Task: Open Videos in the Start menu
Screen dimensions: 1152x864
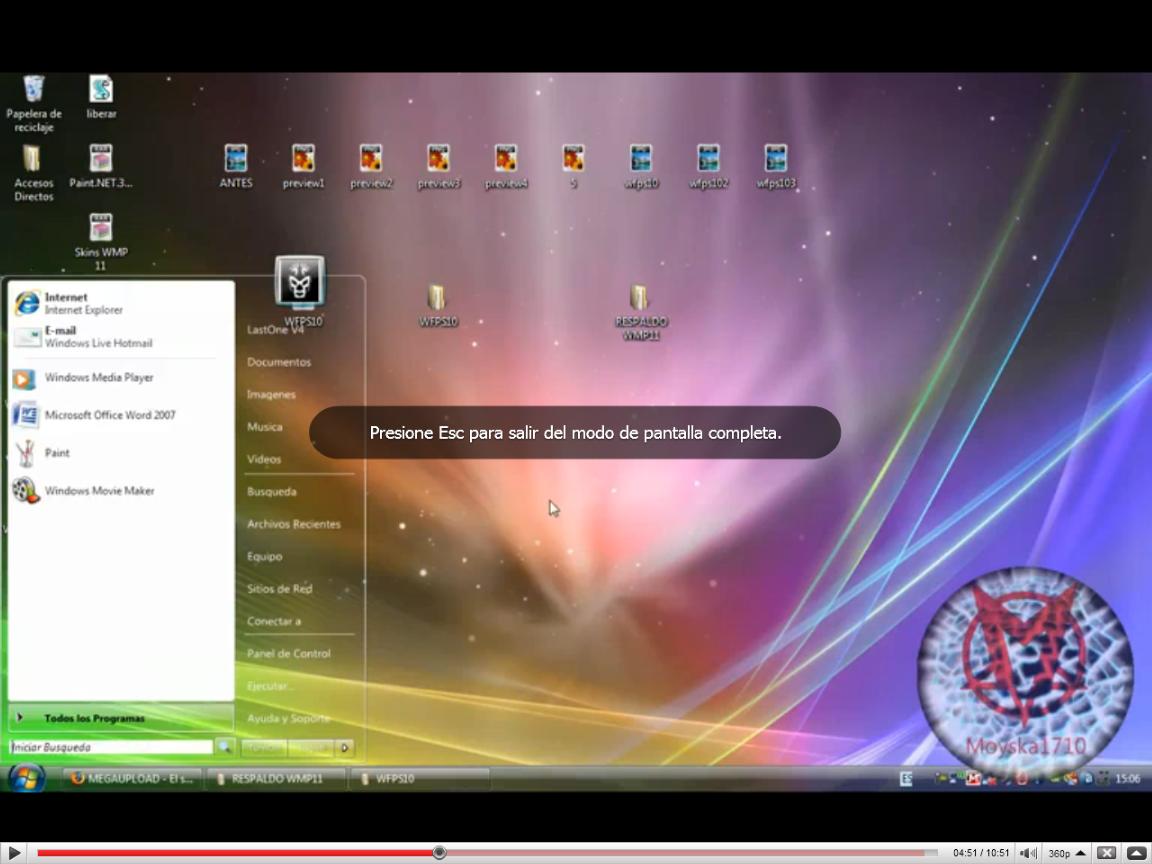Action: click(x=264, y=459)
